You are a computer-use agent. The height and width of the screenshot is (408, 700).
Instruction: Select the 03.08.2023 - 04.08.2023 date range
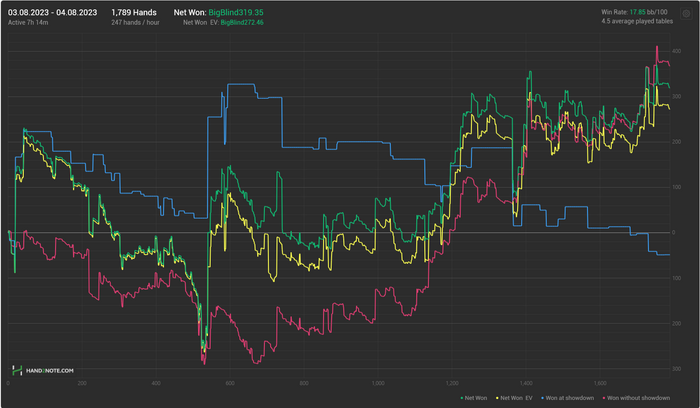point(52,12)
